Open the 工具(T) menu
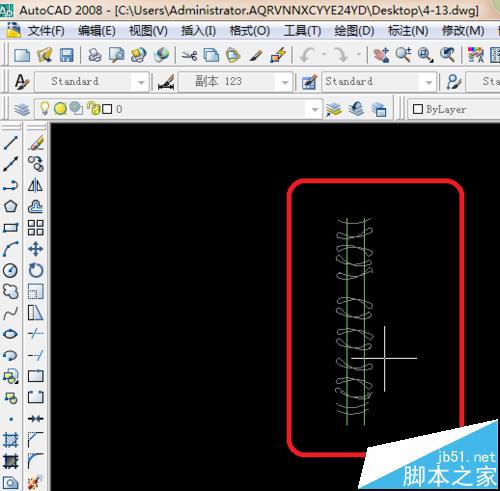Image resolution: width=500 pixels, height=491 pixels. point(302,31)
